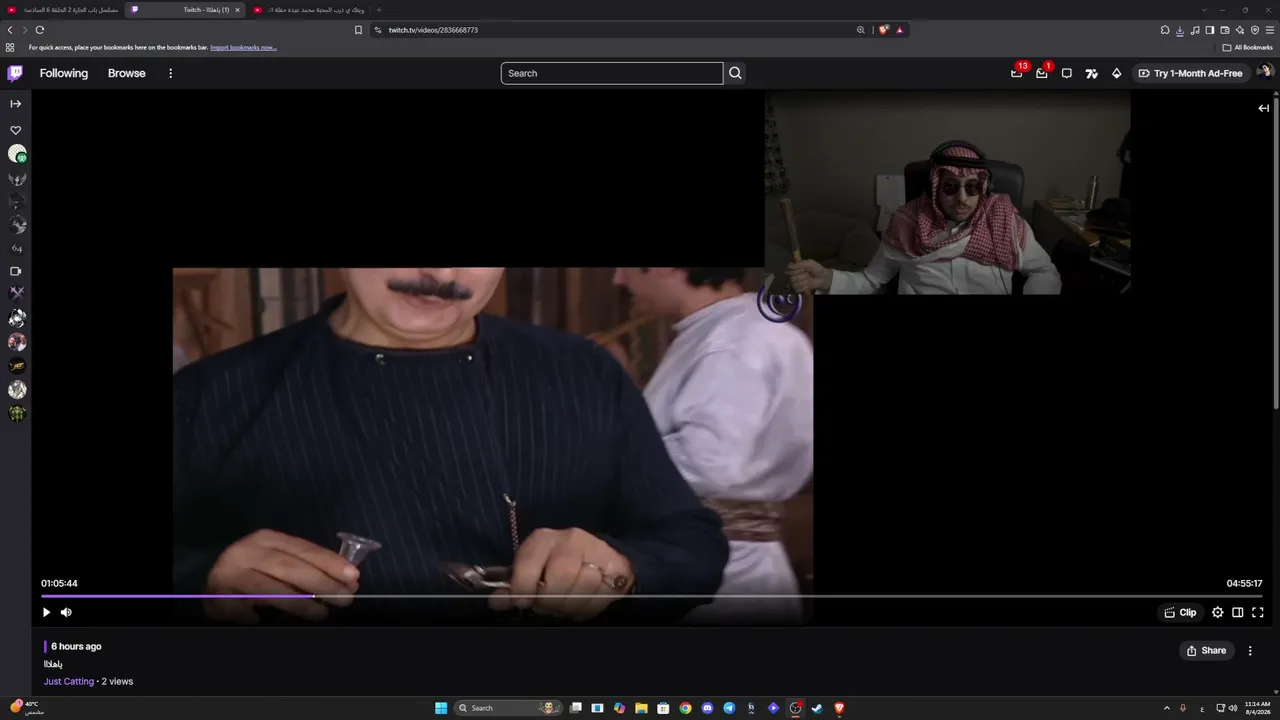Screen dimensions: 1280x720
Task: Expand the left sidebar
Action: click(x=16, y=104)
